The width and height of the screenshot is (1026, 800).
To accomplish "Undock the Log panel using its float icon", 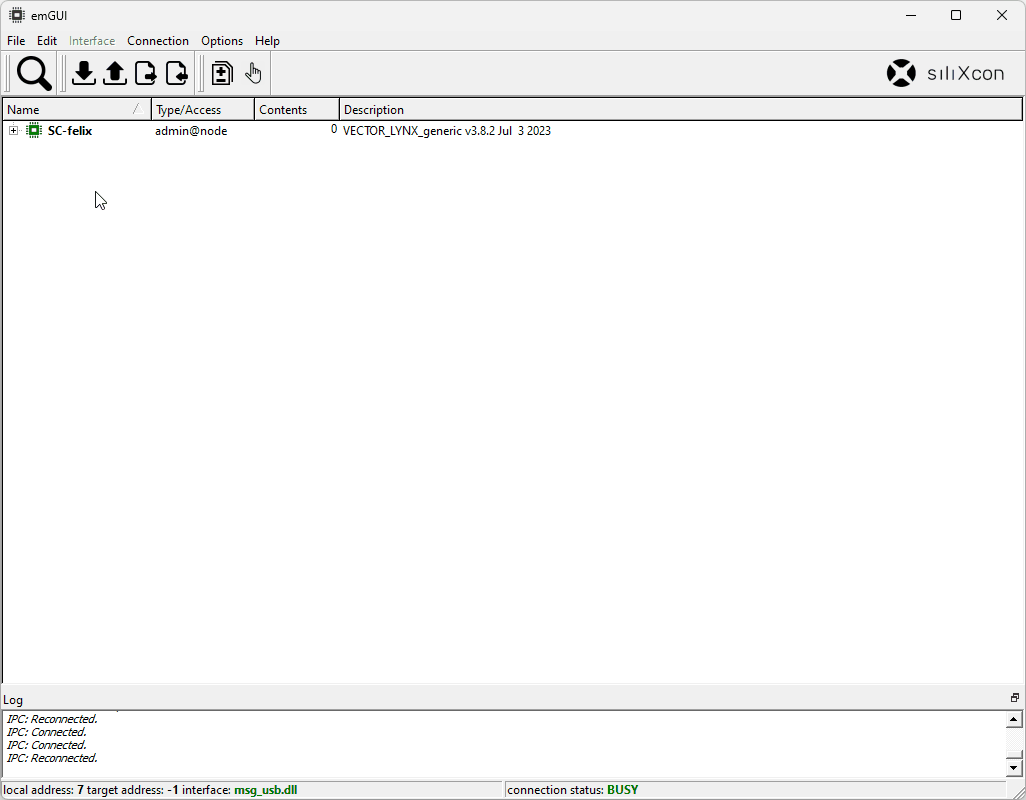I will pyautogui.click(x=1015, y=698).
